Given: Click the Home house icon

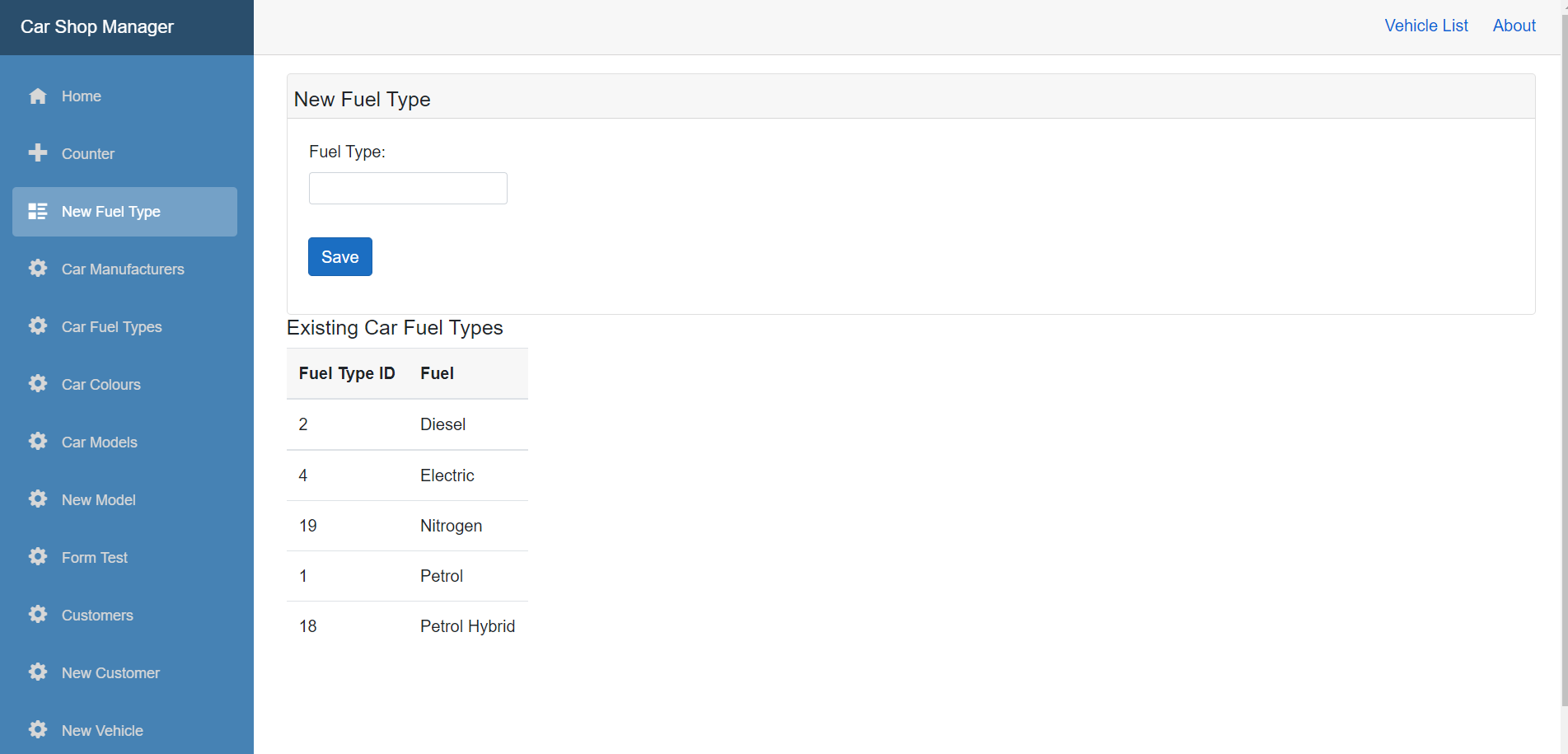Looking at the screenshot, I should point(38,96).
